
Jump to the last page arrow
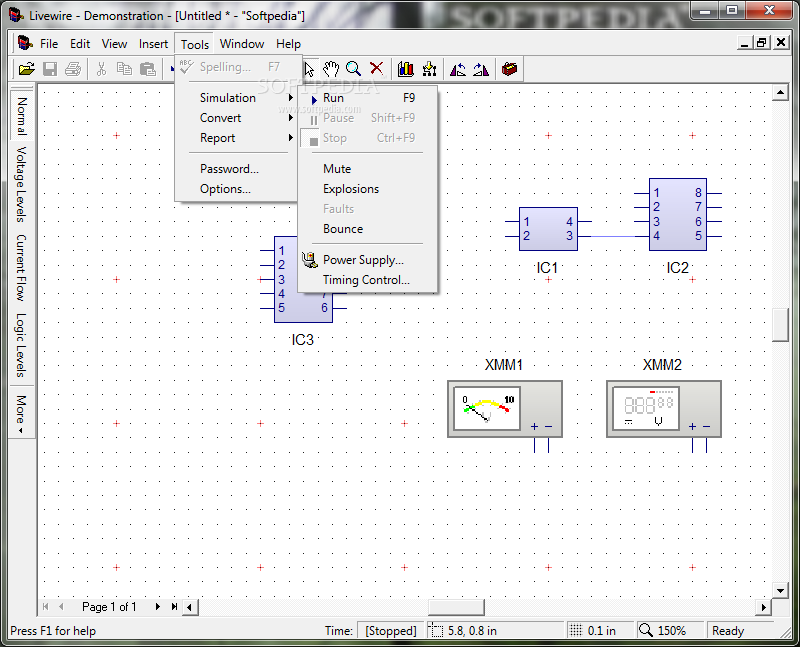coord(174,607)
